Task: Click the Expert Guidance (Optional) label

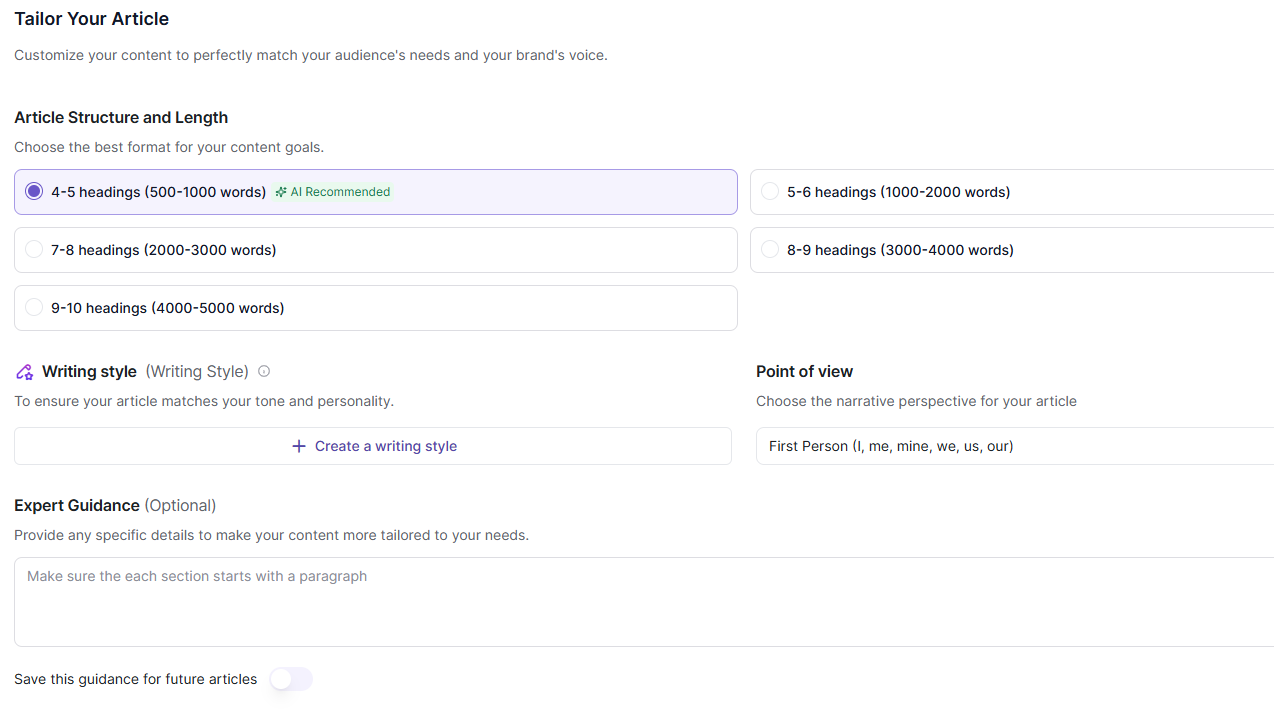Action: pos(115,505)
